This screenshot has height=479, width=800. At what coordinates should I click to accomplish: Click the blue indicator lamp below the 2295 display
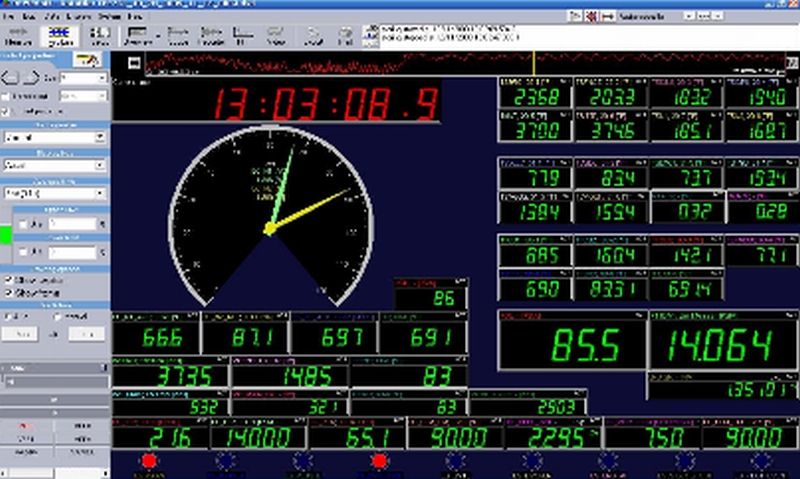tap(532, 462)
